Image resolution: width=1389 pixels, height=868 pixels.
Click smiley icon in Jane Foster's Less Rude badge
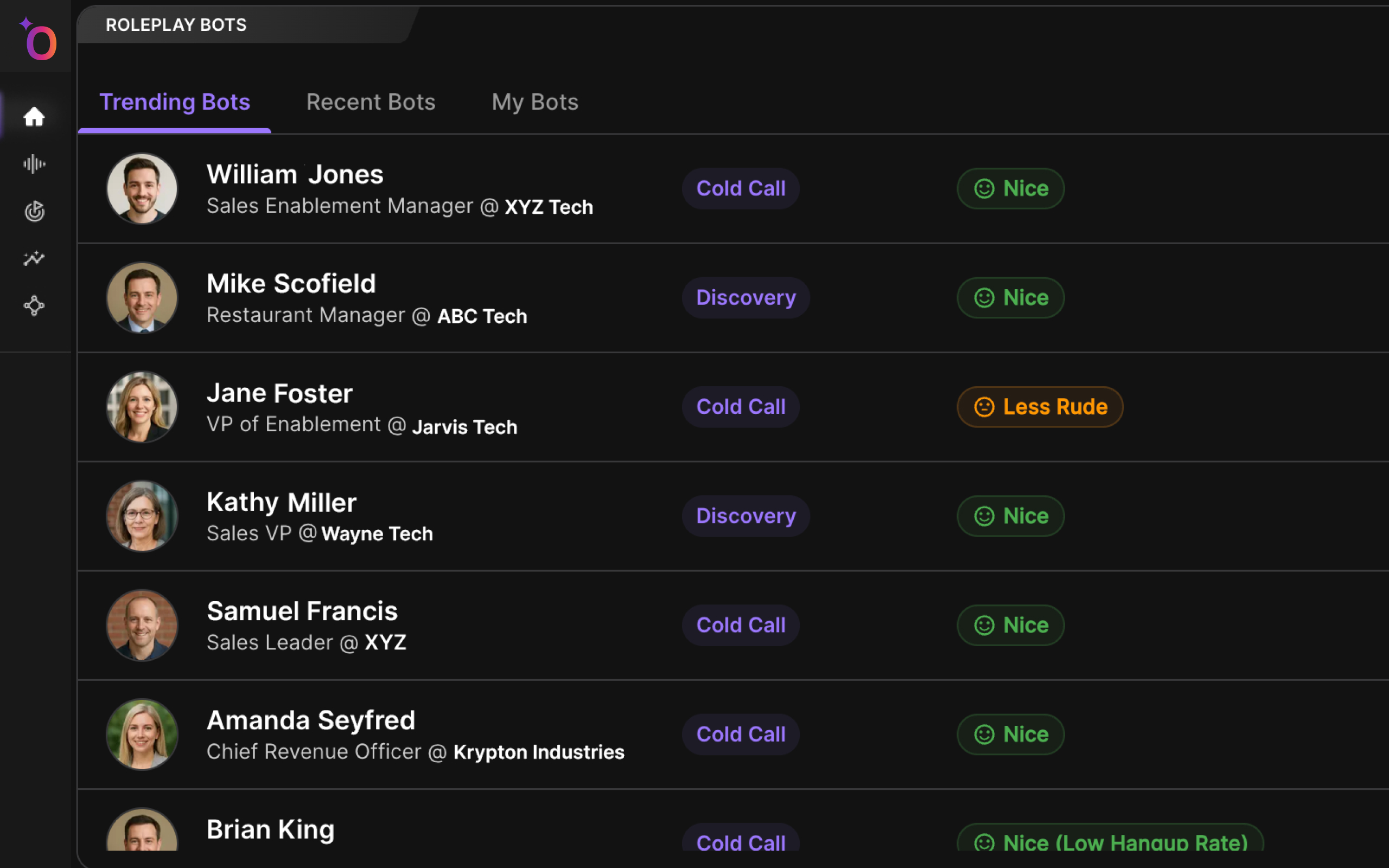pos(984,407)
